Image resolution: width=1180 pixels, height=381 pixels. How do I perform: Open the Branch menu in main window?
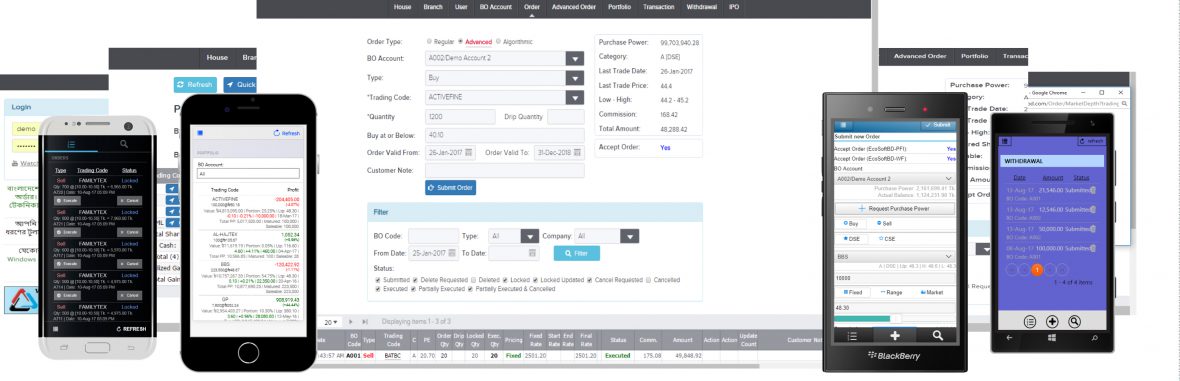click(x=433, y=7)
